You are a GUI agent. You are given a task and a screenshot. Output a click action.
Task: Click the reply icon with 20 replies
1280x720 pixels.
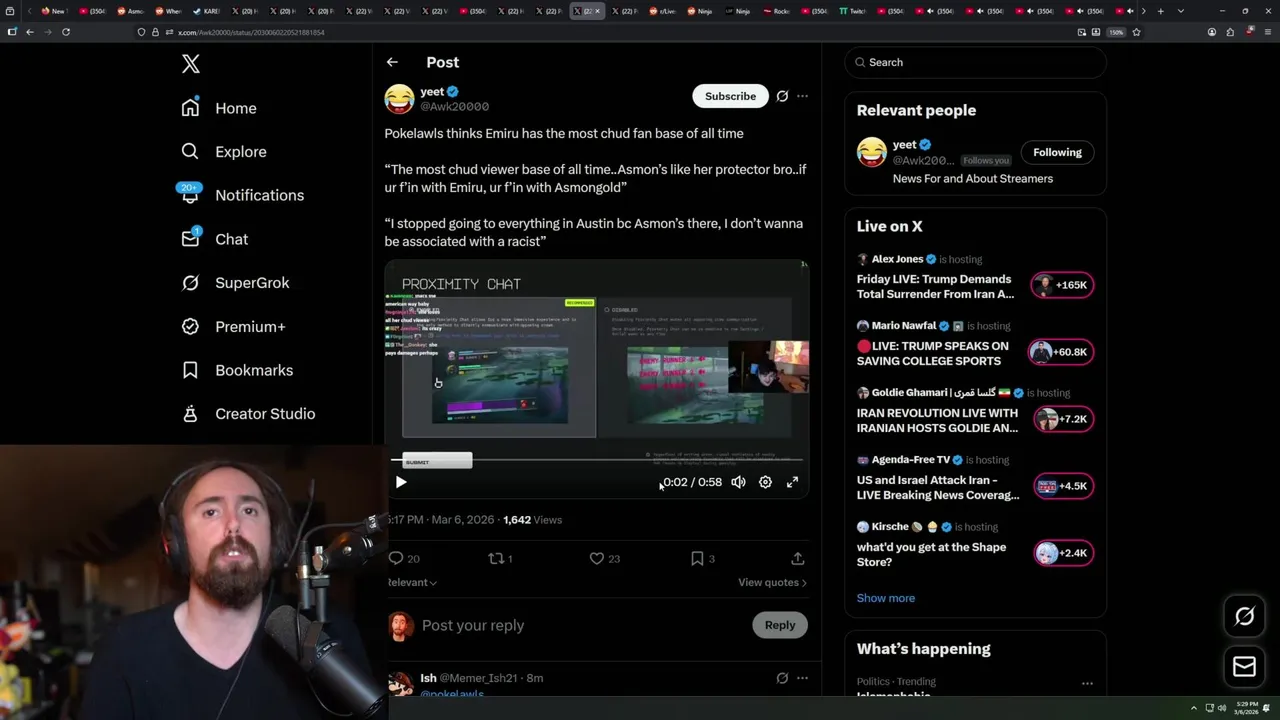(x=396, y=558)
